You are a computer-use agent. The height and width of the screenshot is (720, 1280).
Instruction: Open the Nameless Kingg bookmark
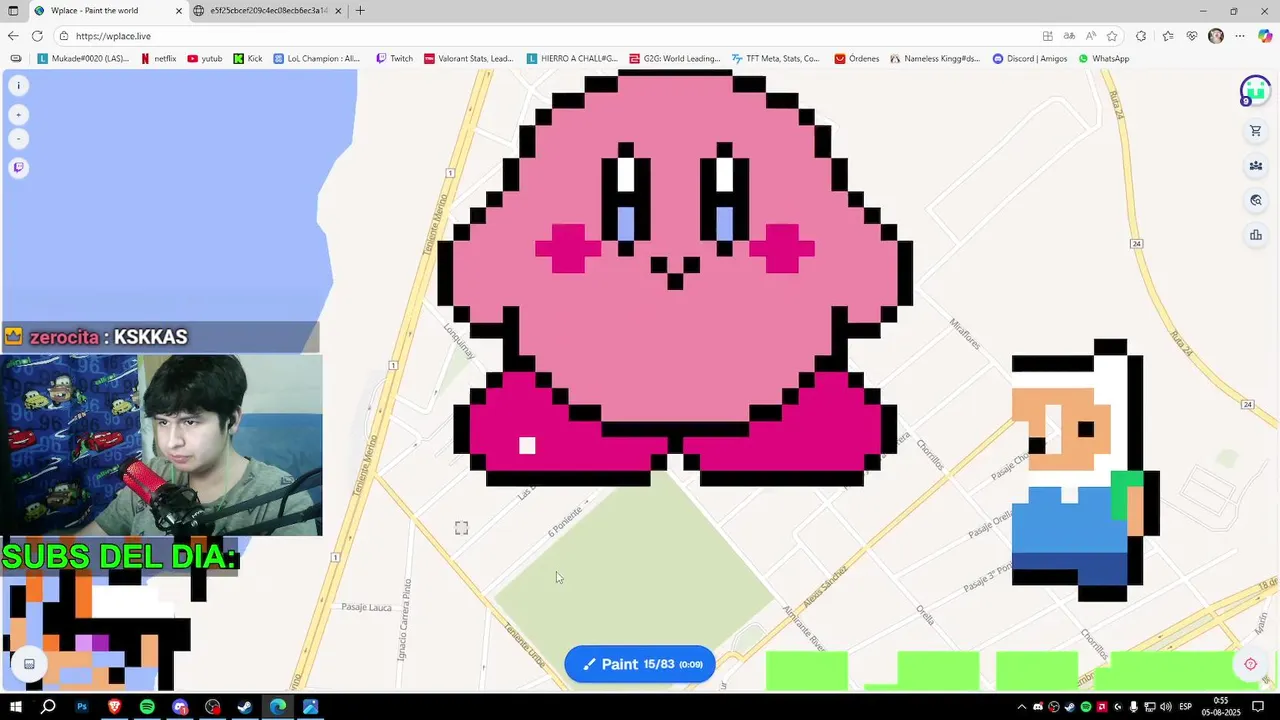click(935, 59)
